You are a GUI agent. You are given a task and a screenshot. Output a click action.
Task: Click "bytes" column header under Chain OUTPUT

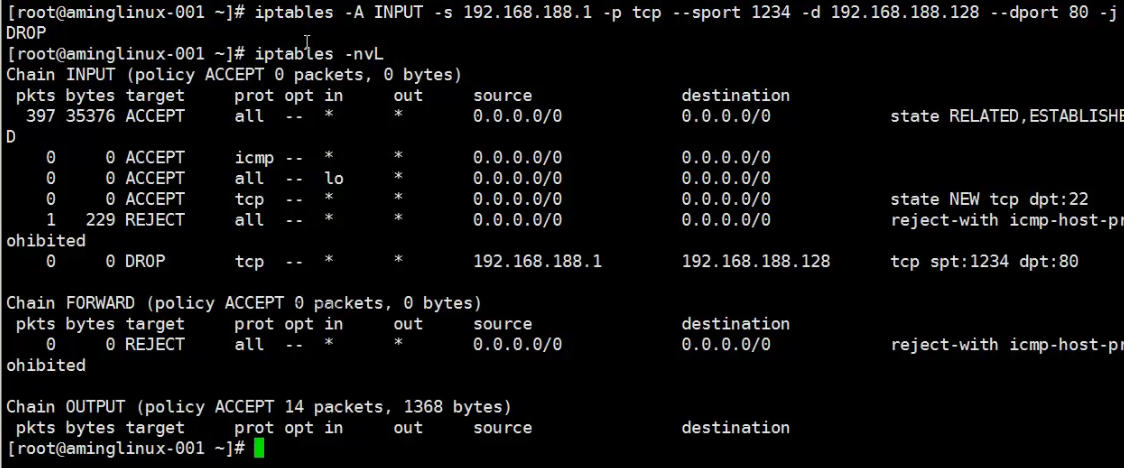(x=90, y=428)
